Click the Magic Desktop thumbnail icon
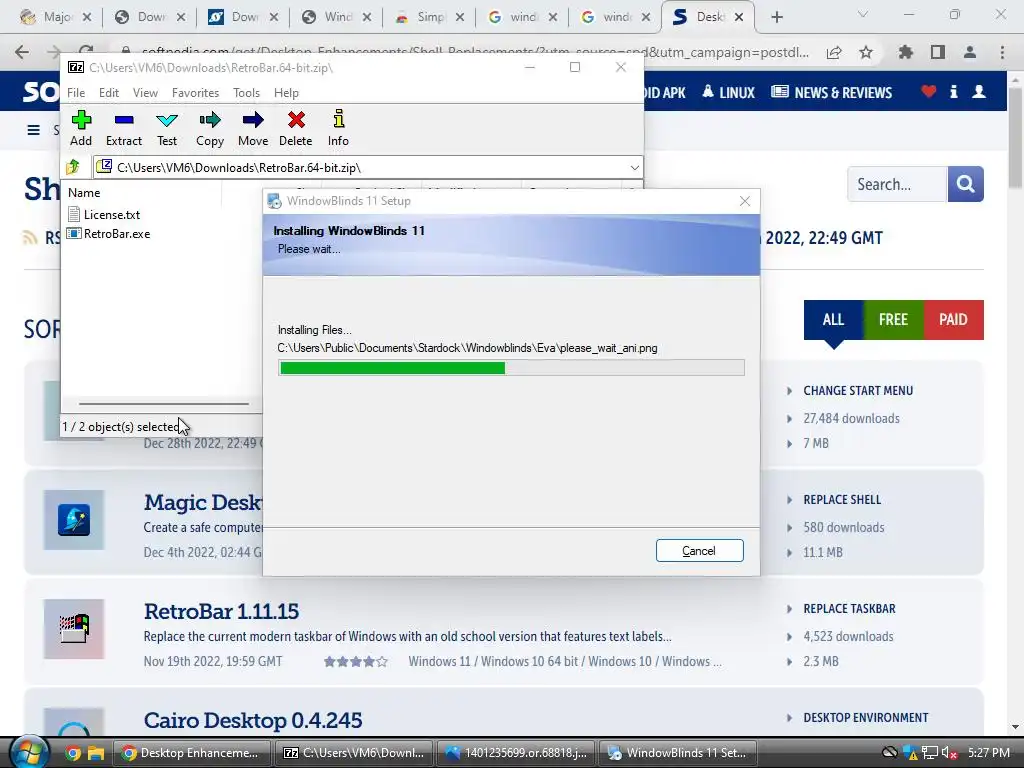This screenshot has height=768, width=1024. click(74, 520)
